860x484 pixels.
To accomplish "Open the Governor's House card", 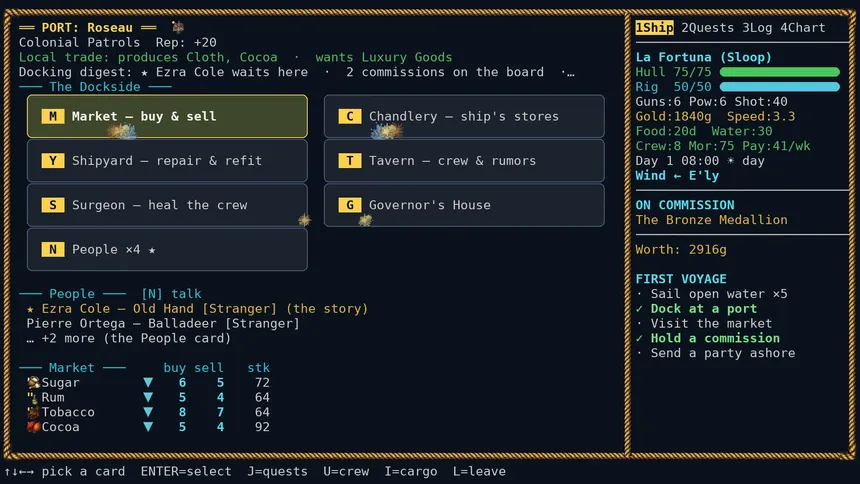I will pos(464,205).
